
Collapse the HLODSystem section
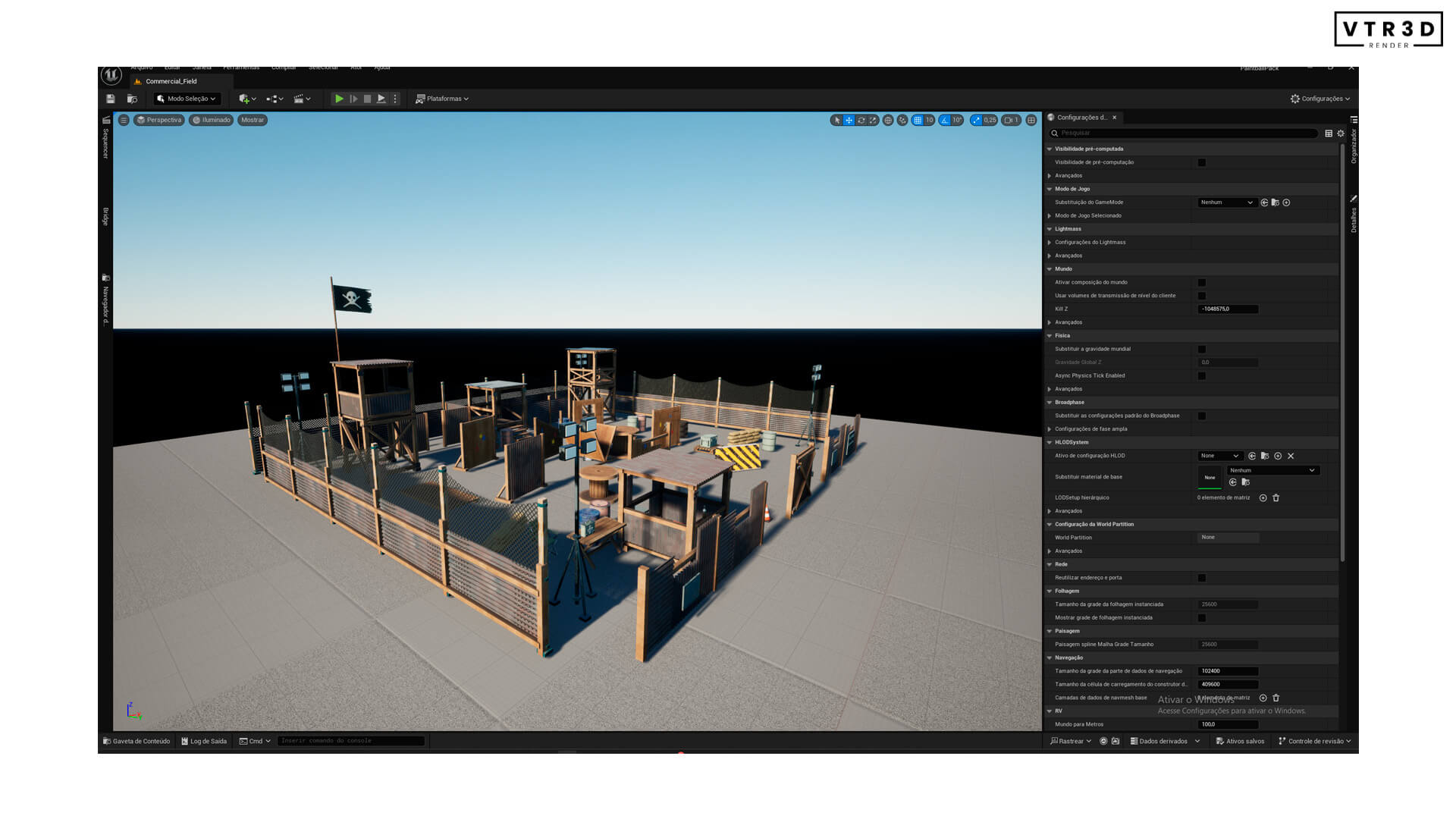point(1050,442)
